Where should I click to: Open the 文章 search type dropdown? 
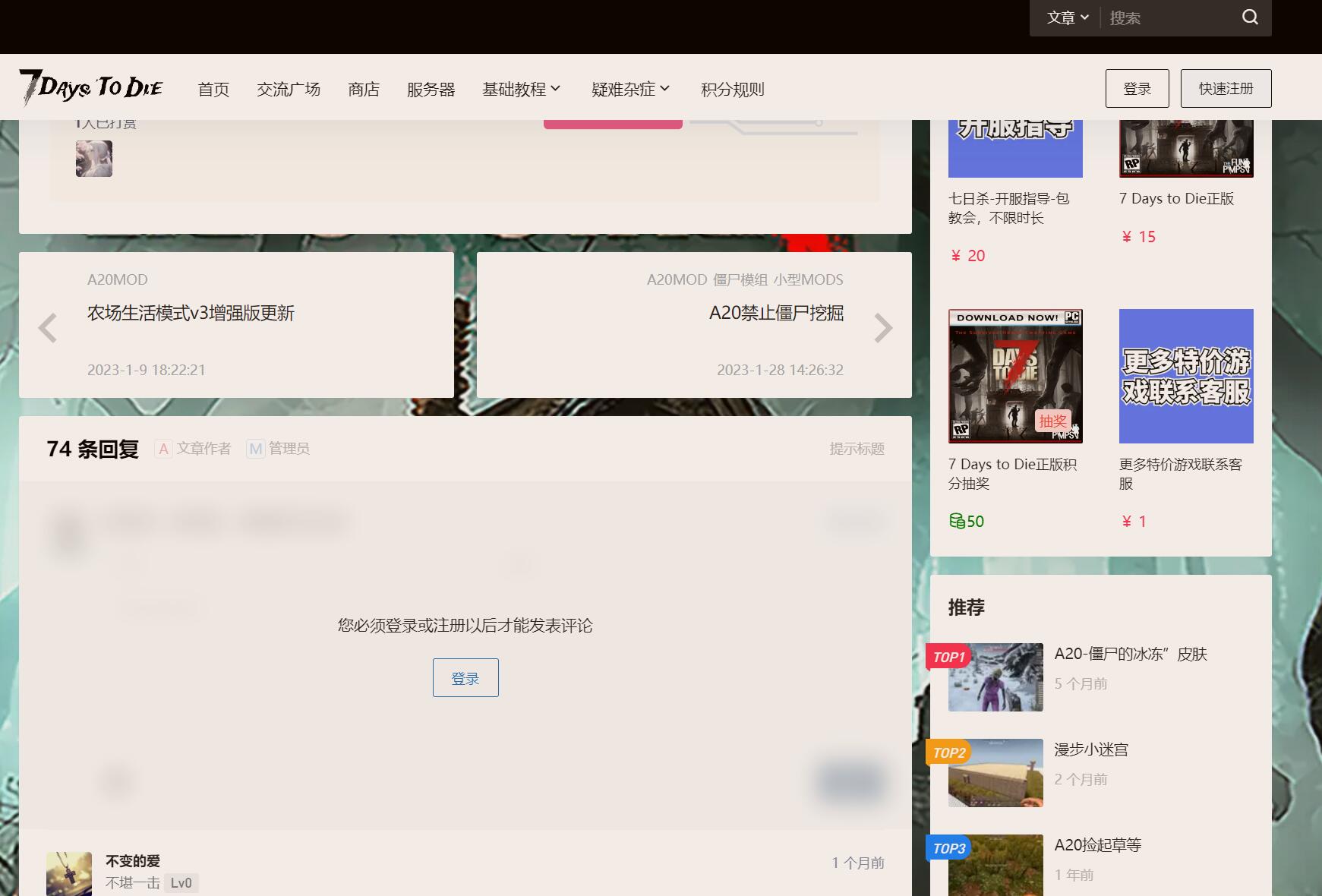point(1067,17)
